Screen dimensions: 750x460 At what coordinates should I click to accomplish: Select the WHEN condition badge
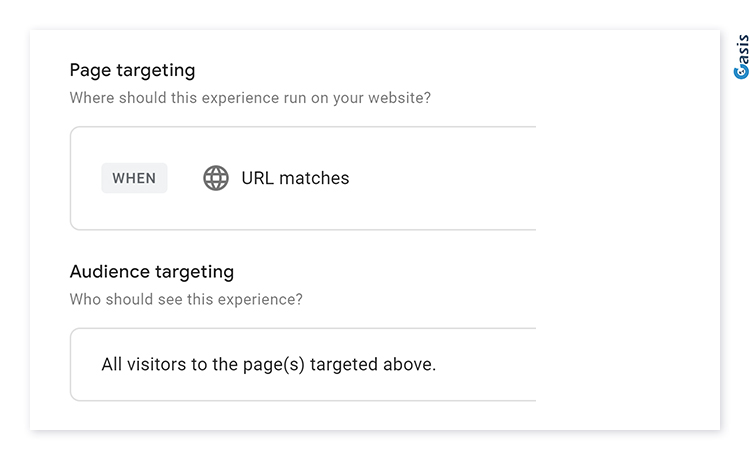pyautogui.click(x=134, y=178)
